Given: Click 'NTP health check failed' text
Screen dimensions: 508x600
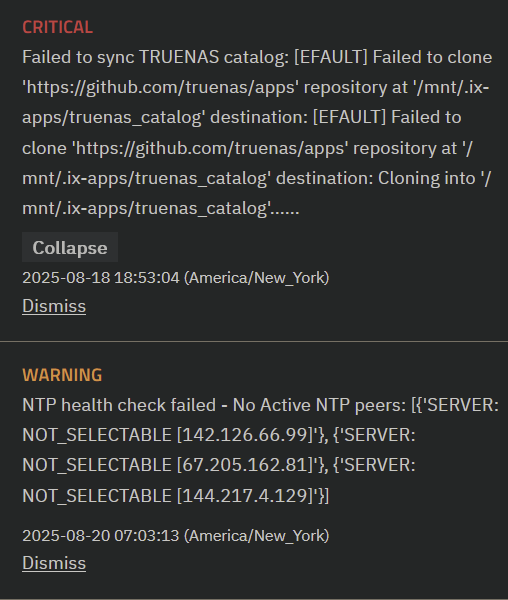Looking at the screenshot, I should click(119, 405).
